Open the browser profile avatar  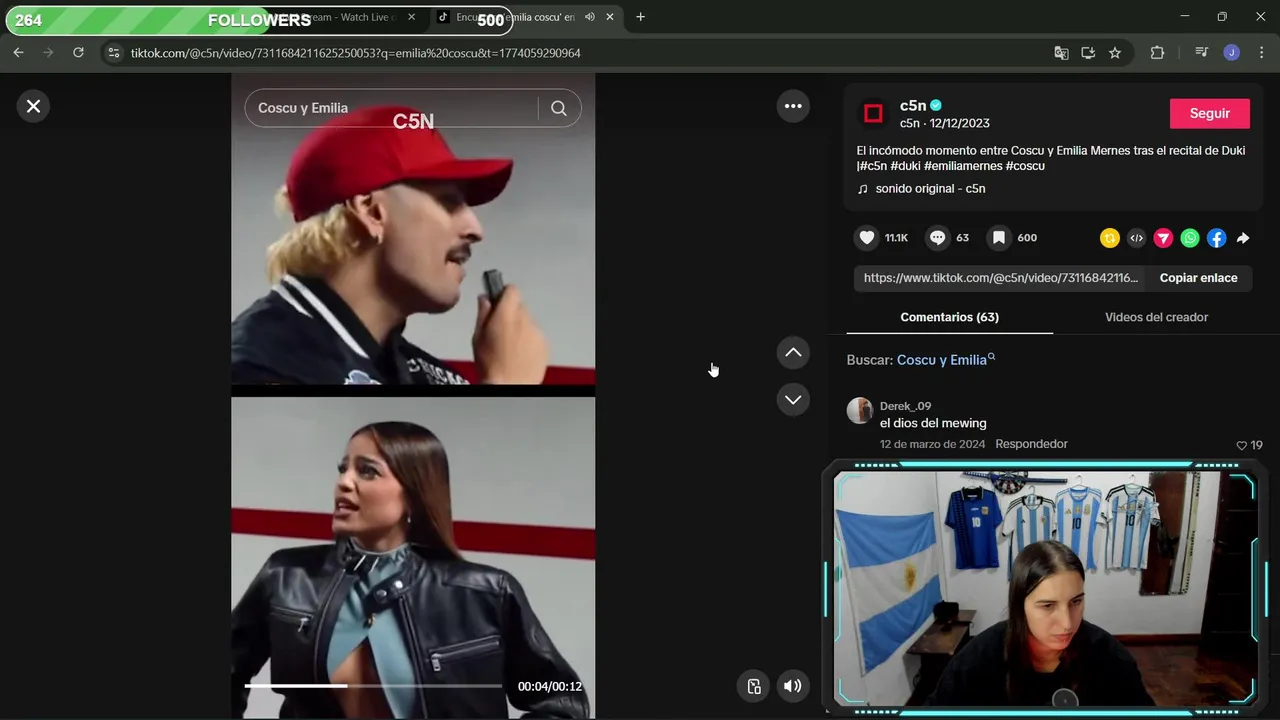[x=1231, y=53]
